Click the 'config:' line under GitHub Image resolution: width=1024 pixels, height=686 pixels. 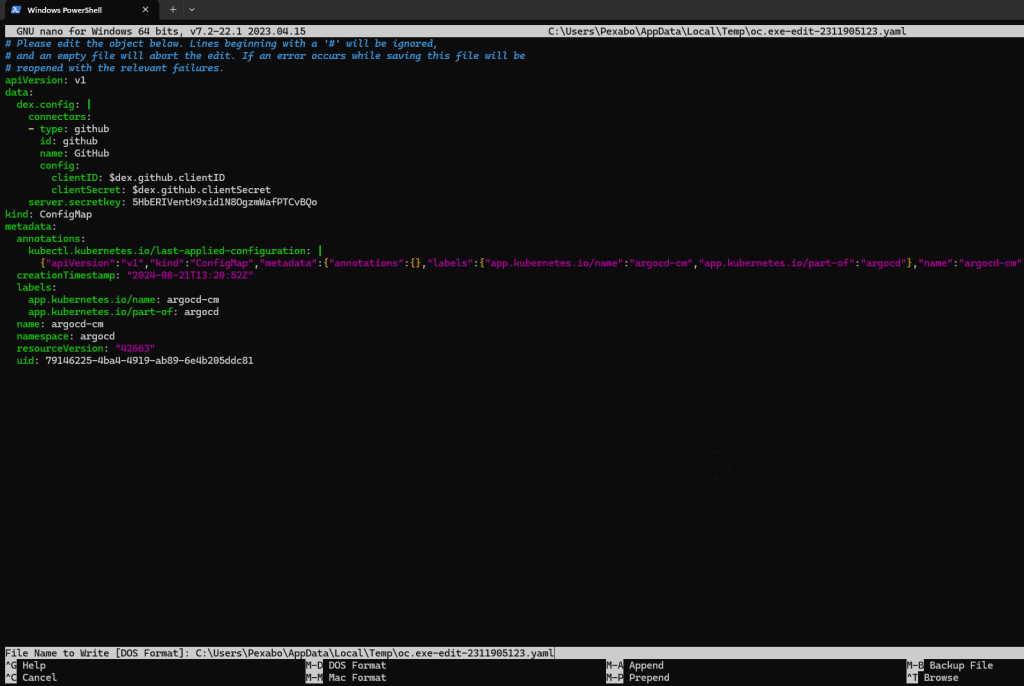[59, 165]
